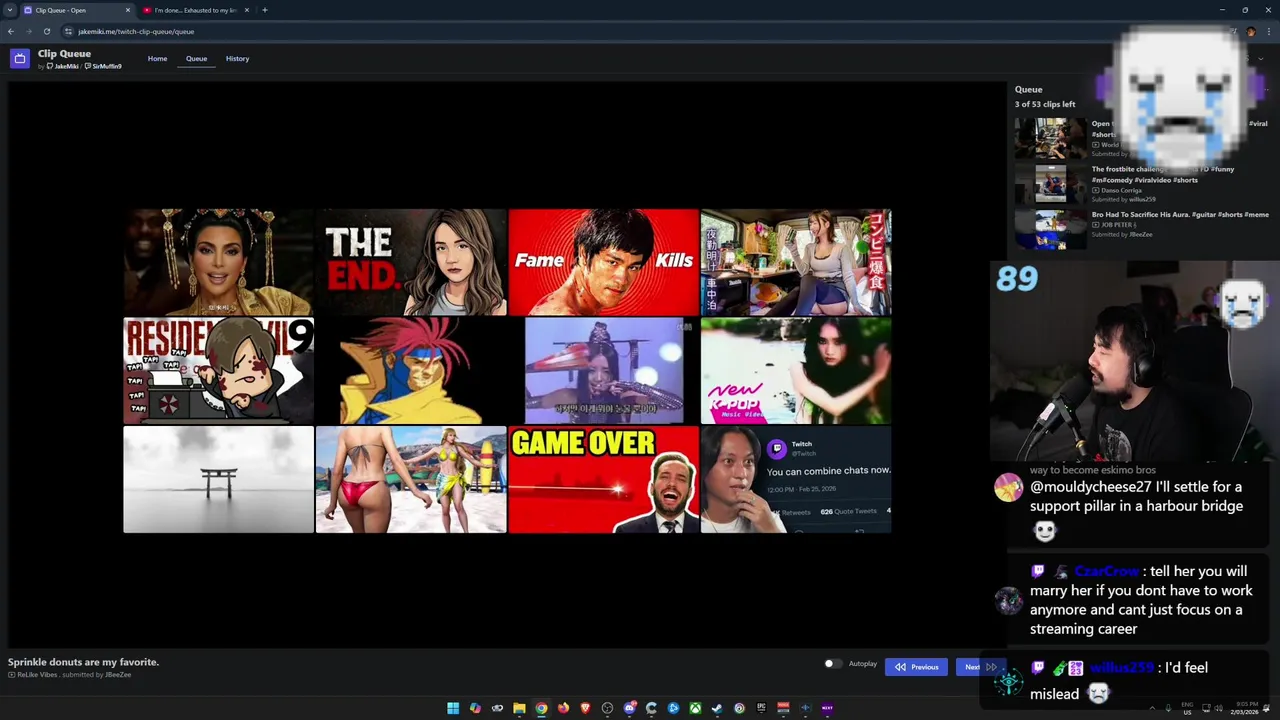Open the beach bikini fighters video thumbnail
This screenshot has height=720, width=1280.
click(411, 480)
